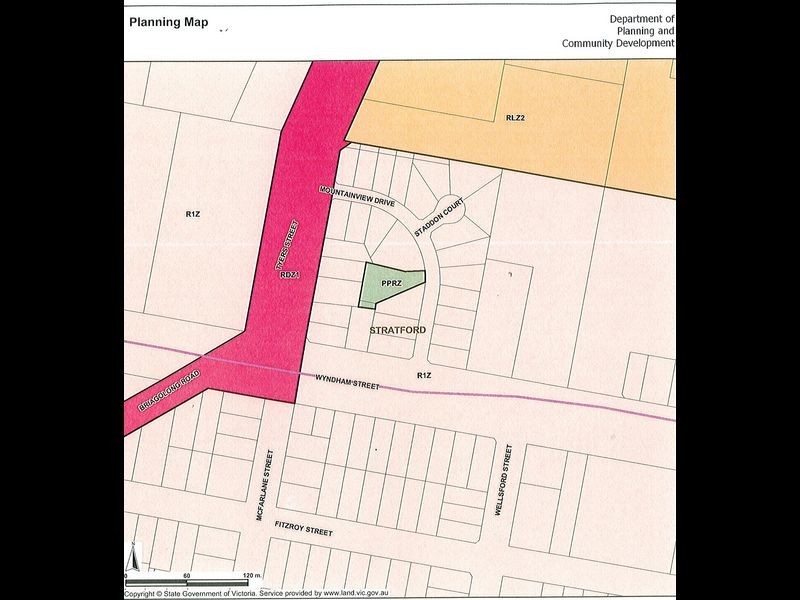Click the Planning Map title
800x600 pixels.
(x=169, y=22)
